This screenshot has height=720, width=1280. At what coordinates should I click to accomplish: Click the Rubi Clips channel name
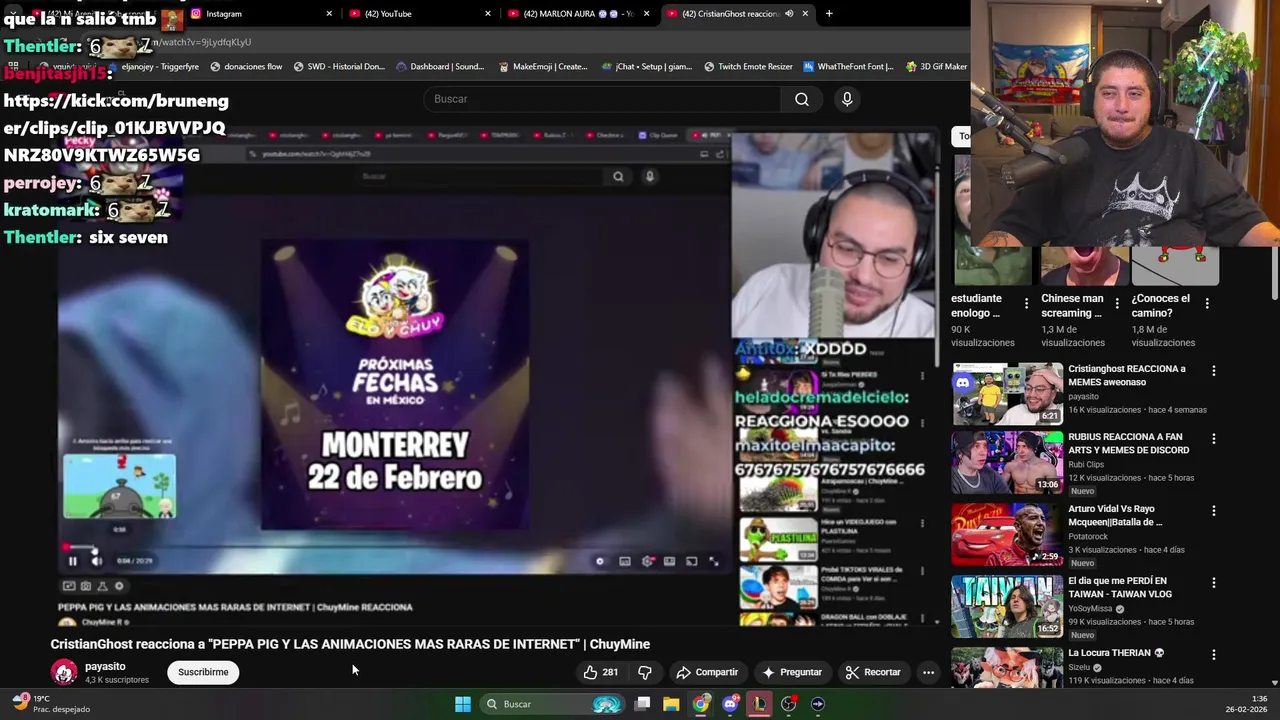(x=1088, y=464)
